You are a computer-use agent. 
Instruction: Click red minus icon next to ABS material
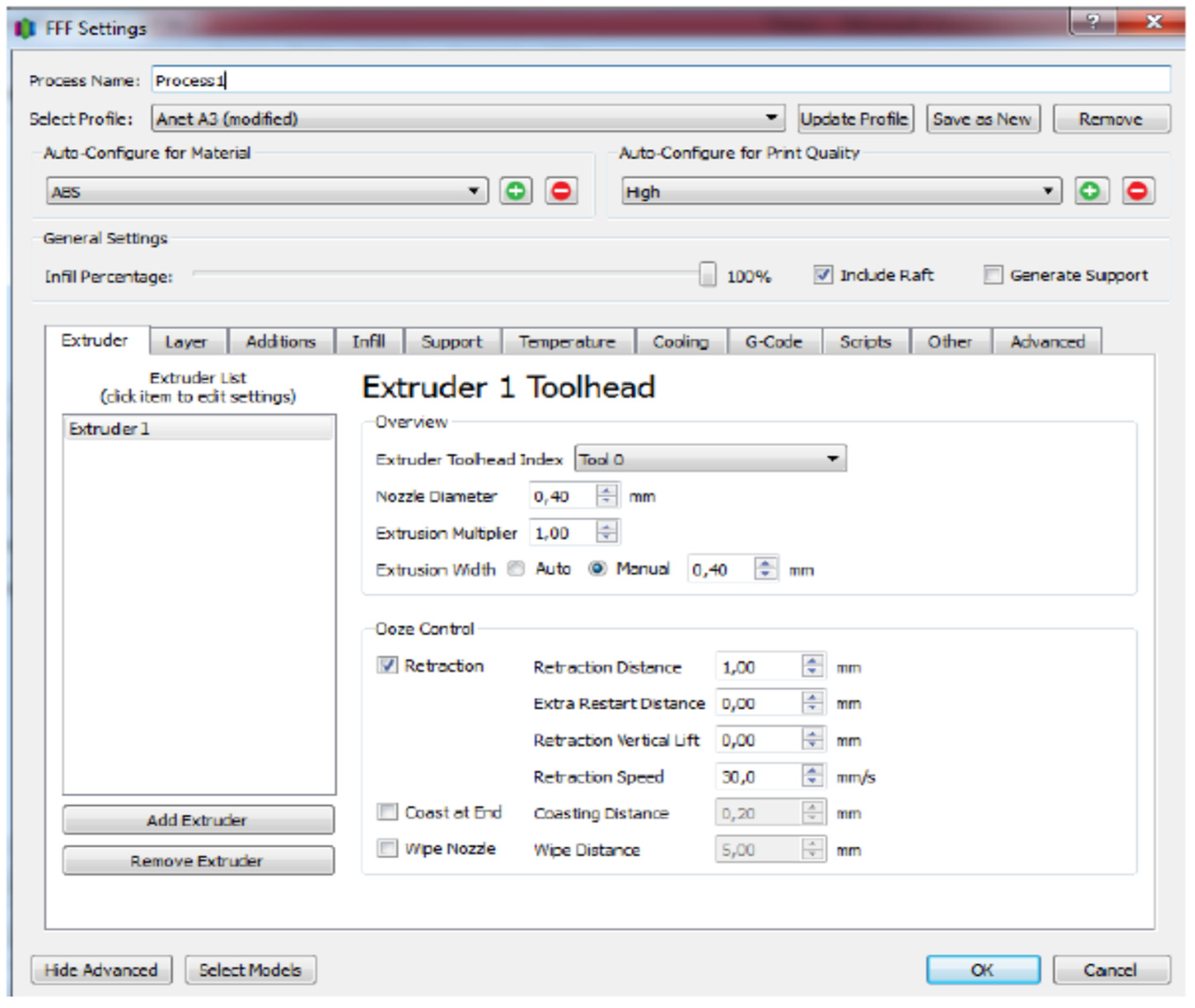click(561, 191)
